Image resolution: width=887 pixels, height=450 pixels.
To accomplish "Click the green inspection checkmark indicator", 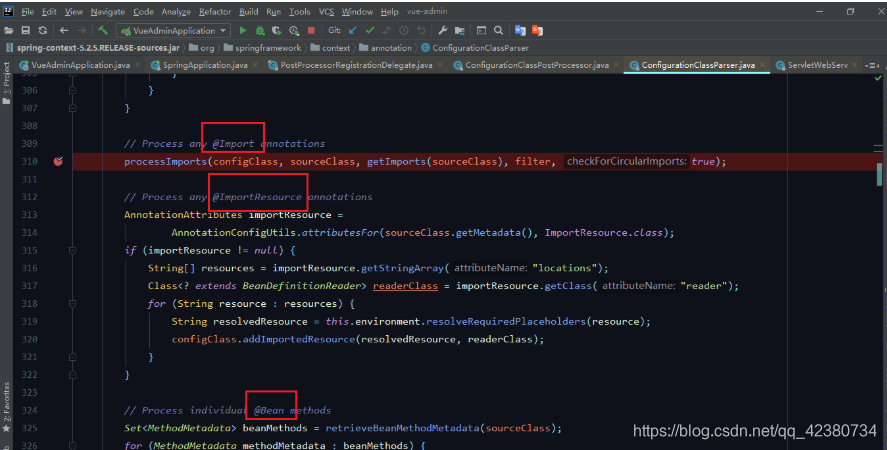I will (878, 78).
